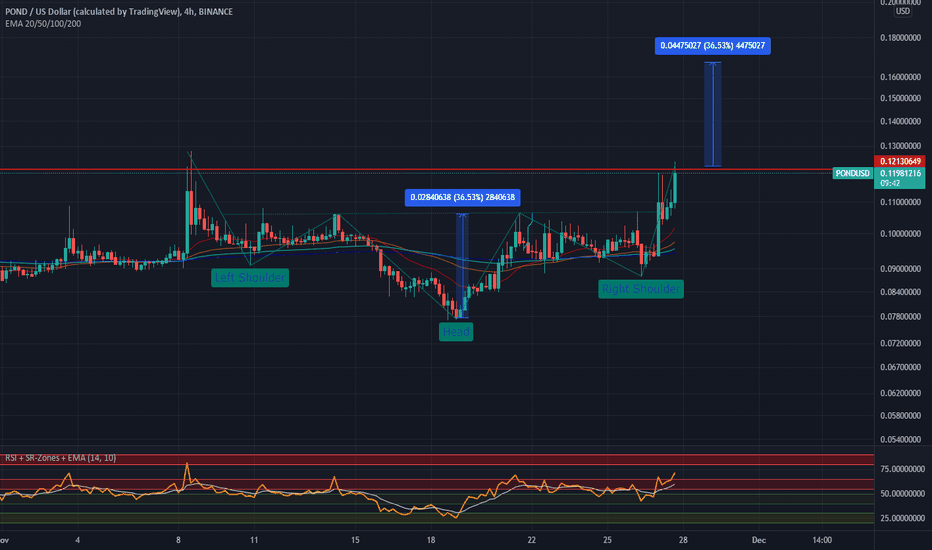Click the 0.06200000 price axis value
This screenshot has width=932, height=550.
900,393
